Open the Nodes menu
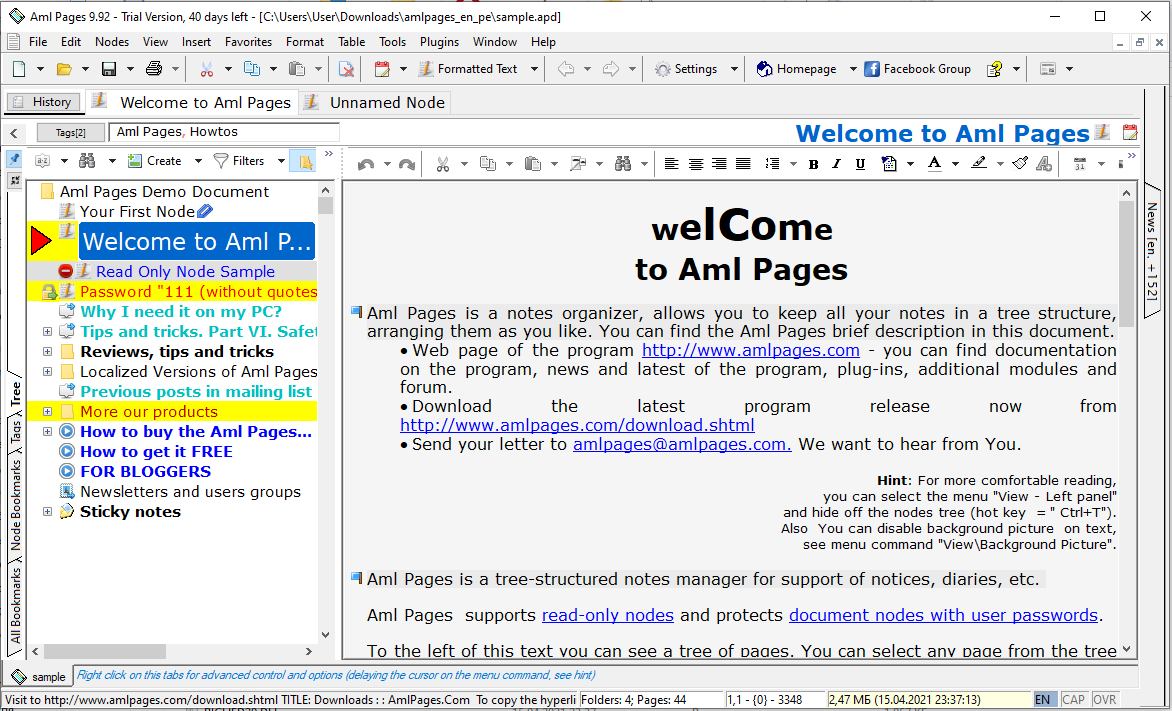 pos(112,42)
